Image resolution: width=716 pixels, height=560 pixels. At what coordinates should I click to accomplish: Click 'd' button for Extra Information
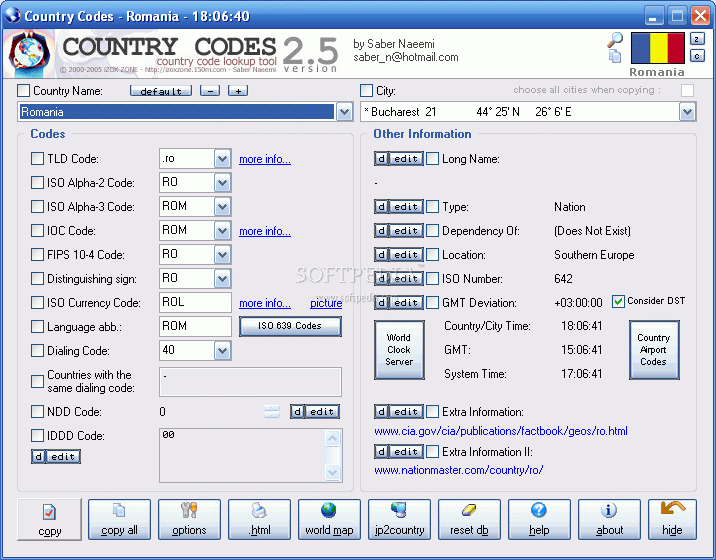click(381, 412)
